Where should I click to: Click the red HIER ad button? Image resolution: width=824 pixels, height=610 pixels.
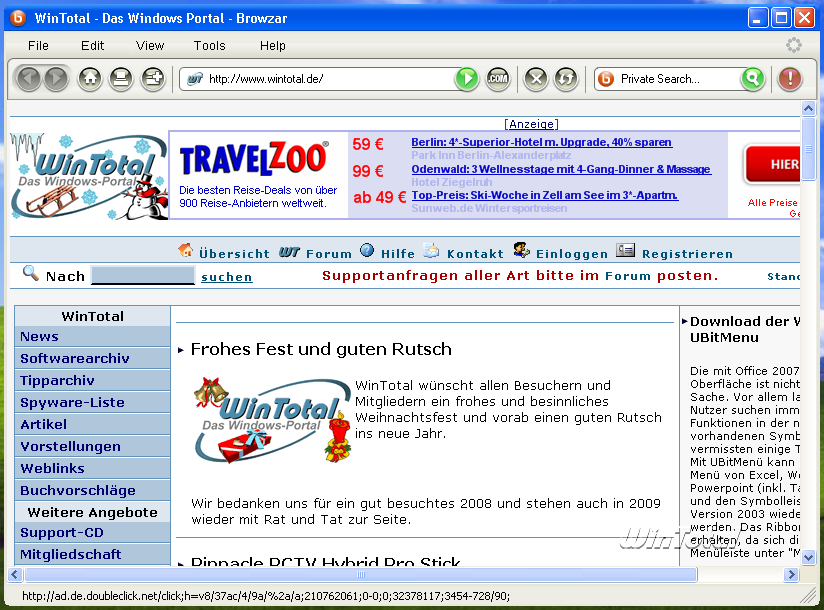click(772, 164)
